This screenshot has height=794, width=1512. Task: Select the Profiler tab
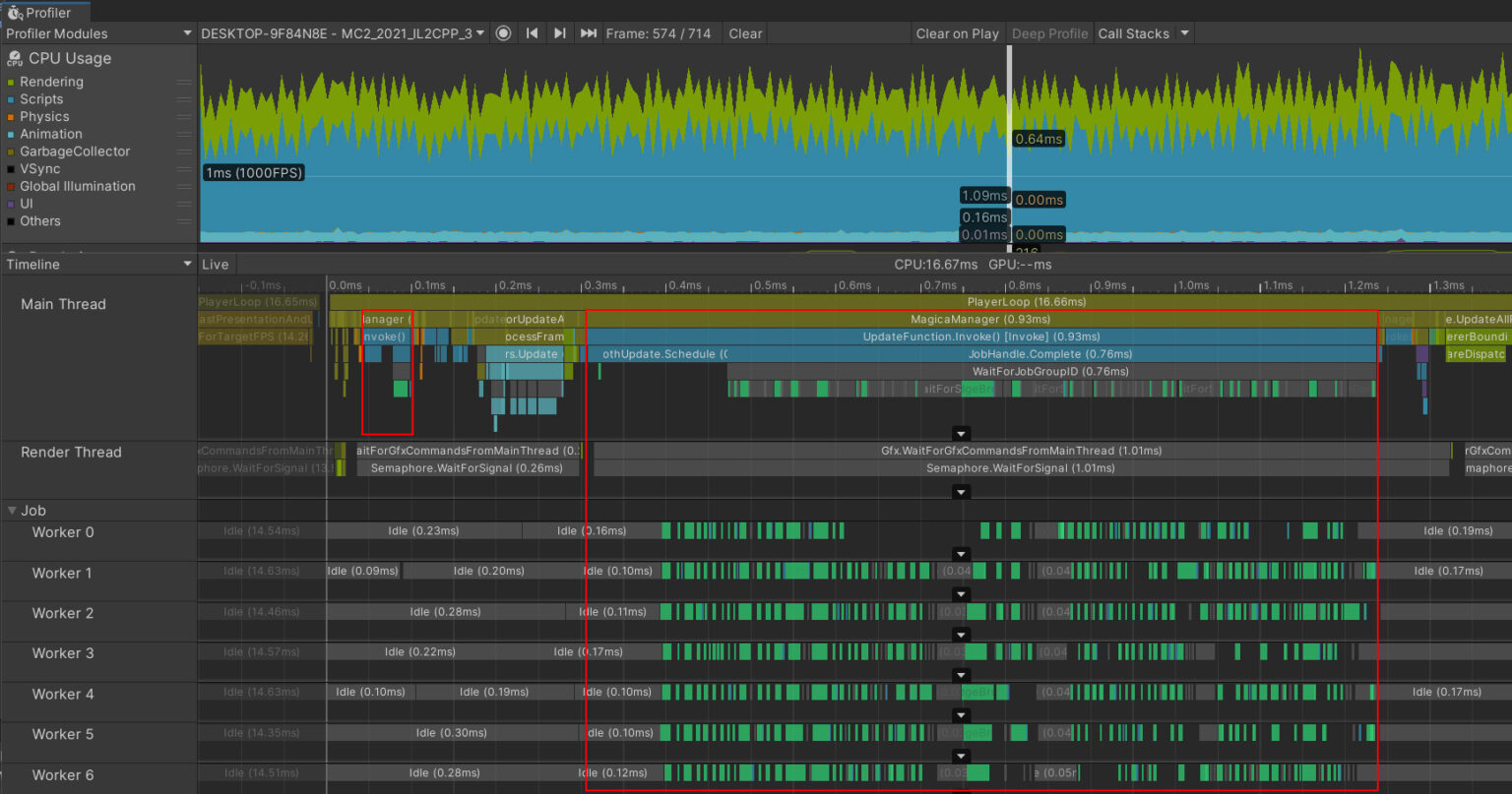pos(45,13)
